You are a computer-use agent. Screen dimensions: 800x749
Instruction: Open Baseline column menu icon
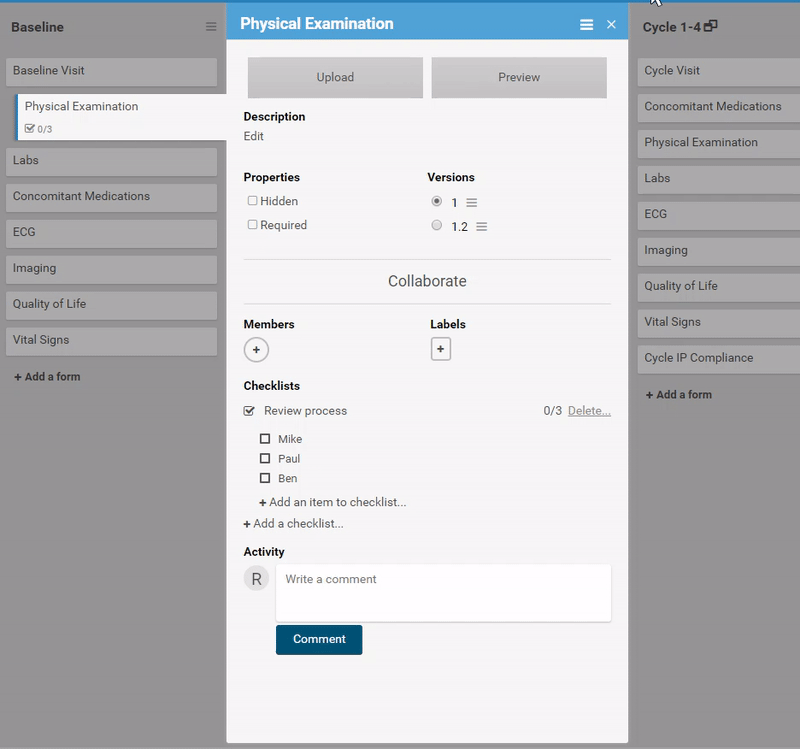point(211,27)
